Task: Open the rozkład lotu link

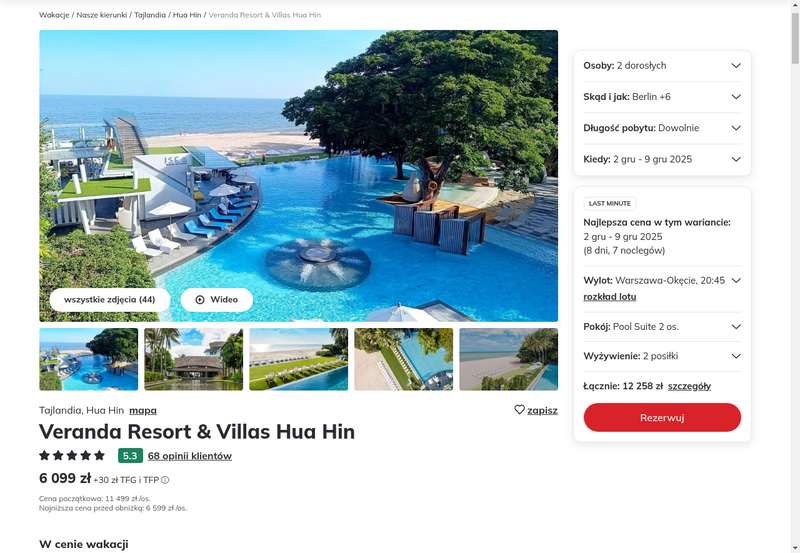Action: (x=610, y=297)
